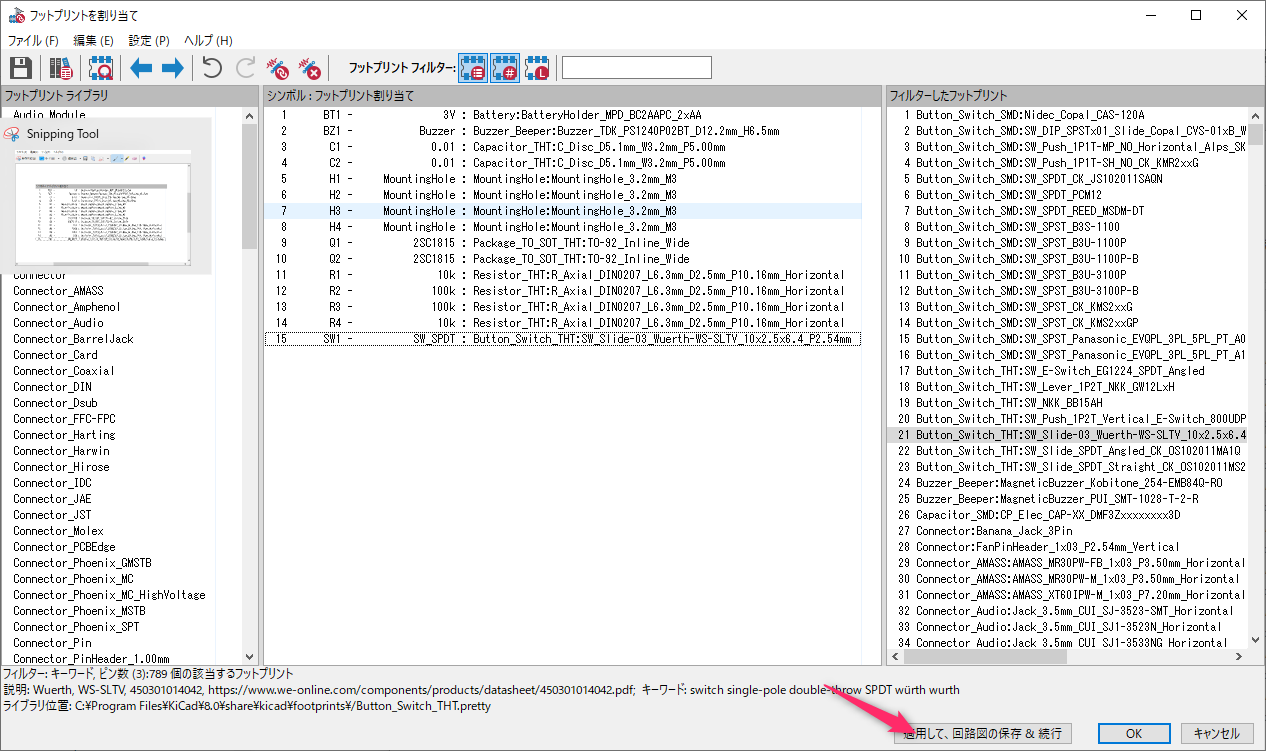Click the save (floppy disk) toolbar icon
This screenshot has width=1266, height=751.
point(21,68)
